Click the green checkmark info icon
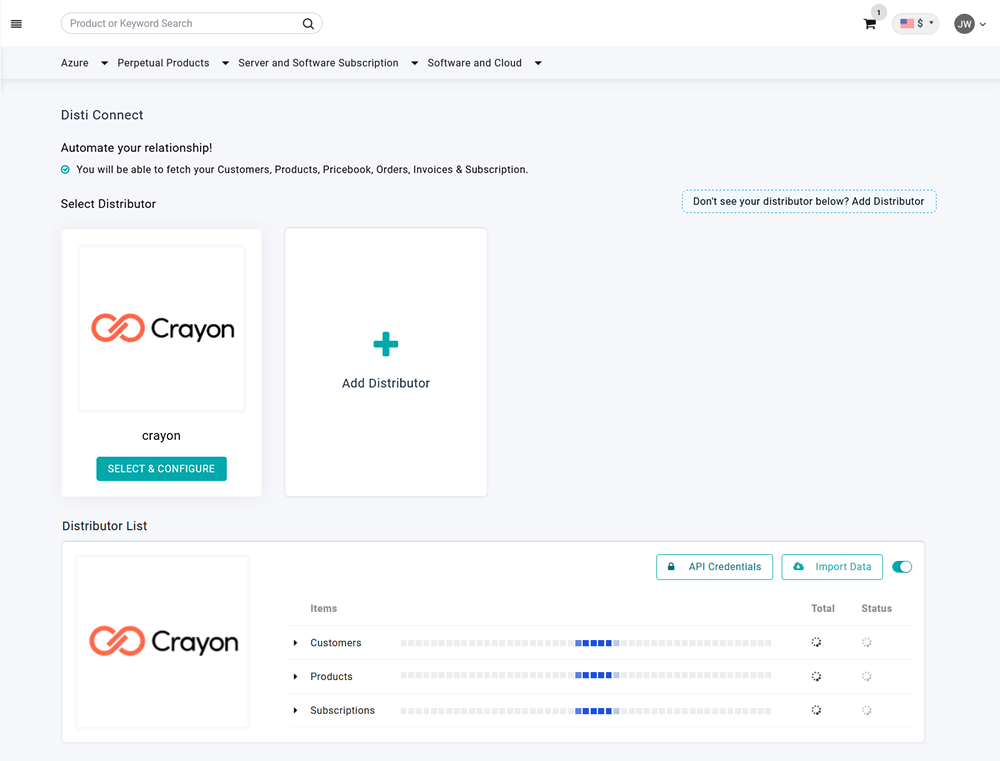The width and height of the screenshot is (1000, 761). pos(65,170)
